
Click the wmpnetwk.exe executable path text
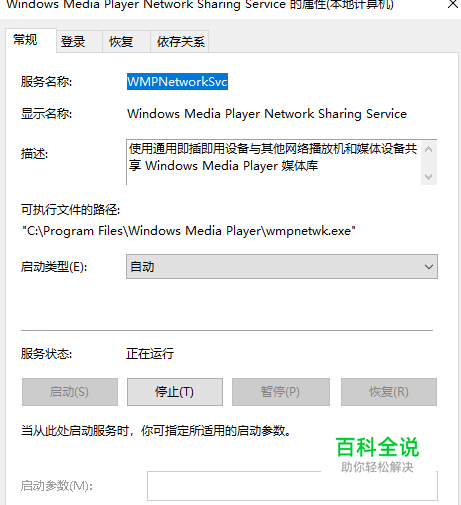click(189, 231)
